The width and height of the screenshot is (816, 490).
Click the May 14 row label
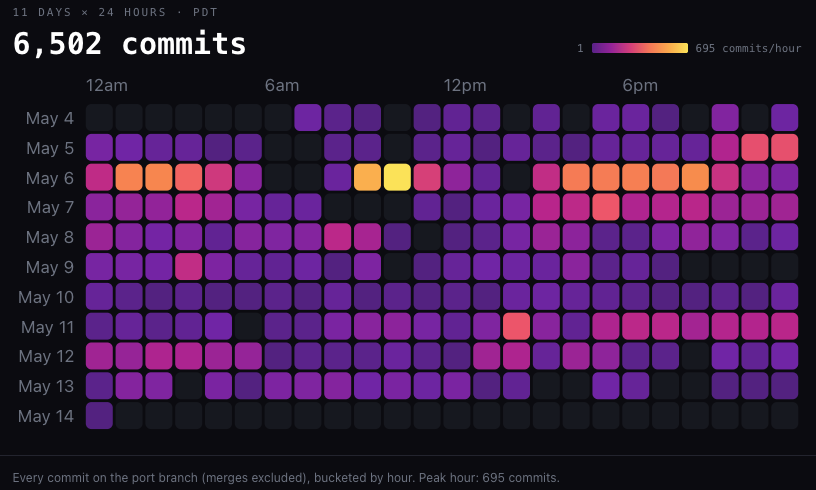pyautogui.click(x=46, y=416)
